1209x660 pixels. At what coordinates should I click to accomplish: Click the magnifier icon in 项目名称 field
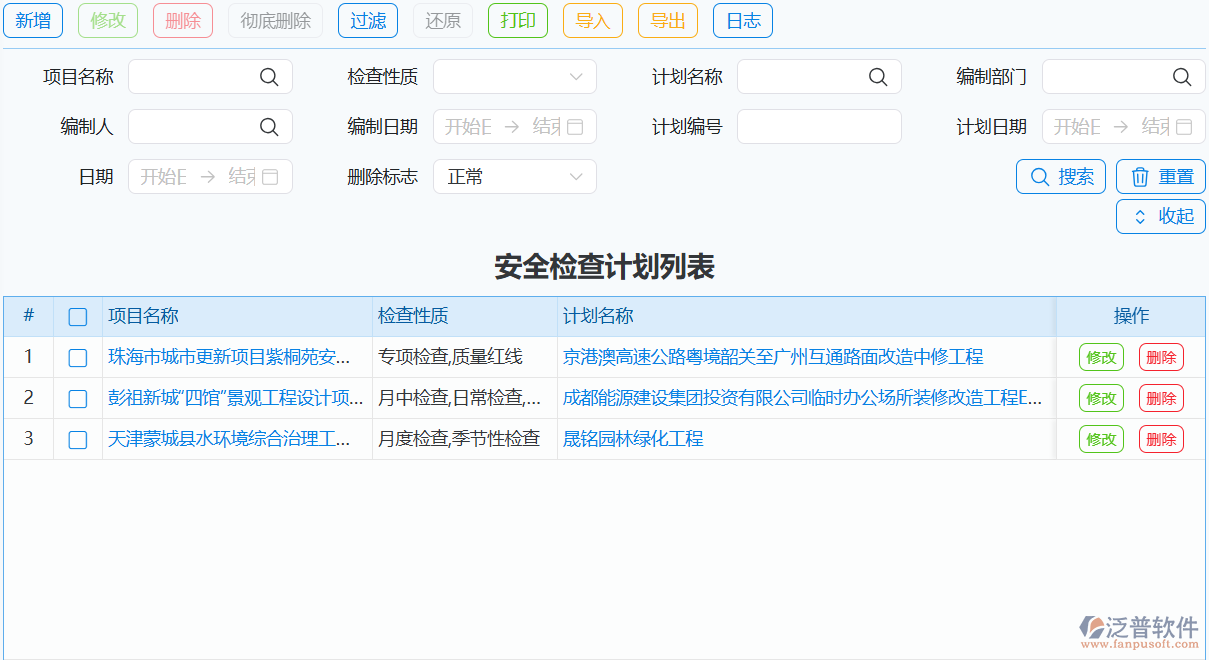tap(269, 76)
